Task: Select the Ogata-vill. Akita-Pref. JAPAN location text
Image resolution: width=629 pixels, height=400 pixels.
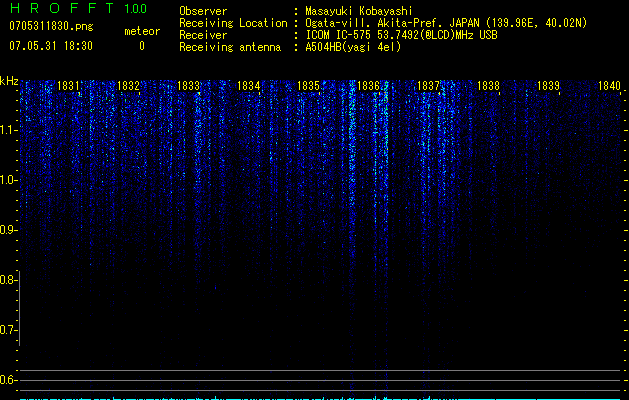Action: (x=446, y=23)
